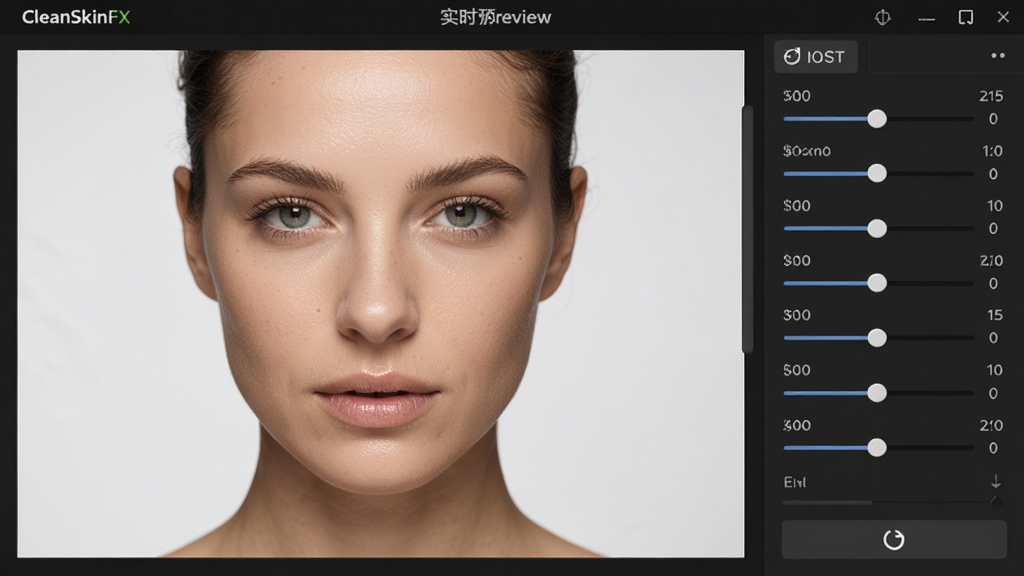This screenshot has width=1024, height=576.
Task: Click the CleanSkinFX logo text
Action: [76, 17]
